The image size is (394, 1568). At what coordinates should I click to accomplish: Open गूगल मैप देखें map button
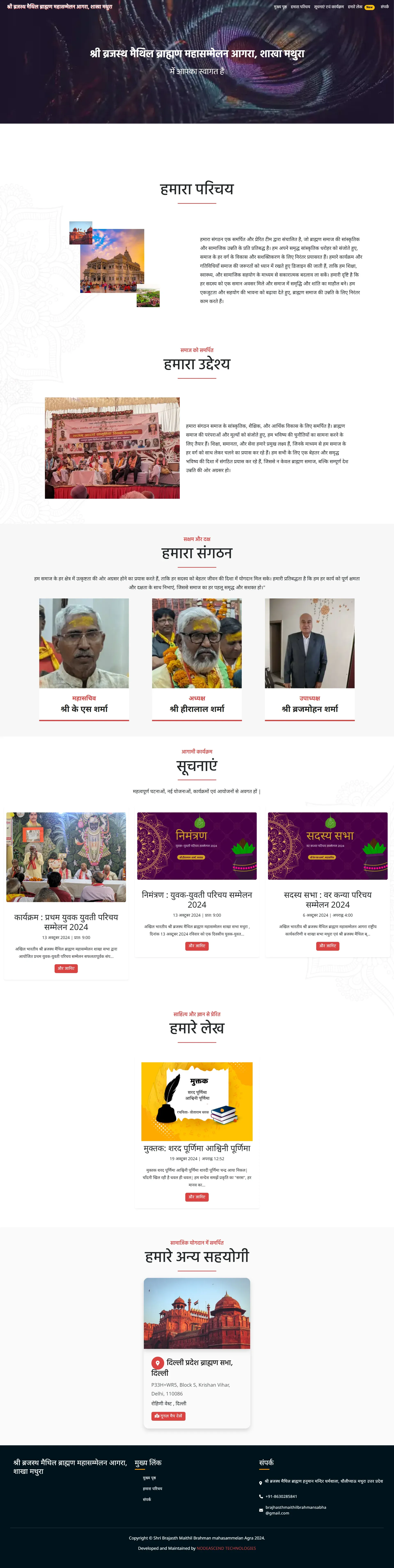point(168,1416)
